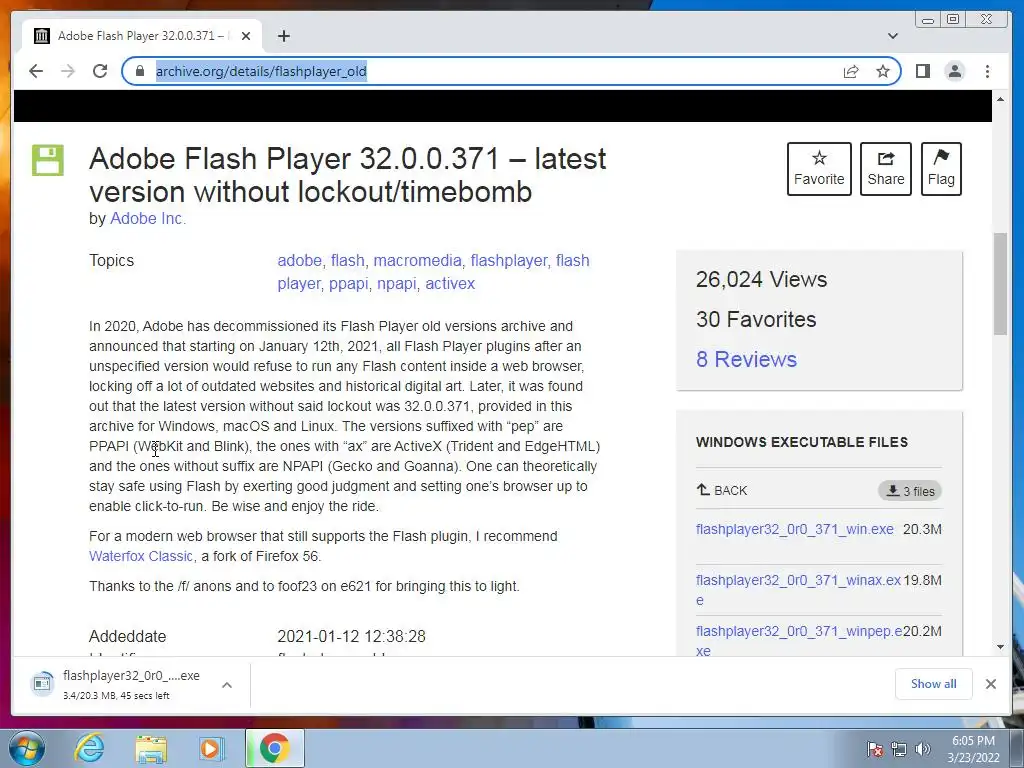The image size is (1024, 768).
Task: Open a new tab with plus button
Action: (283, 36)
